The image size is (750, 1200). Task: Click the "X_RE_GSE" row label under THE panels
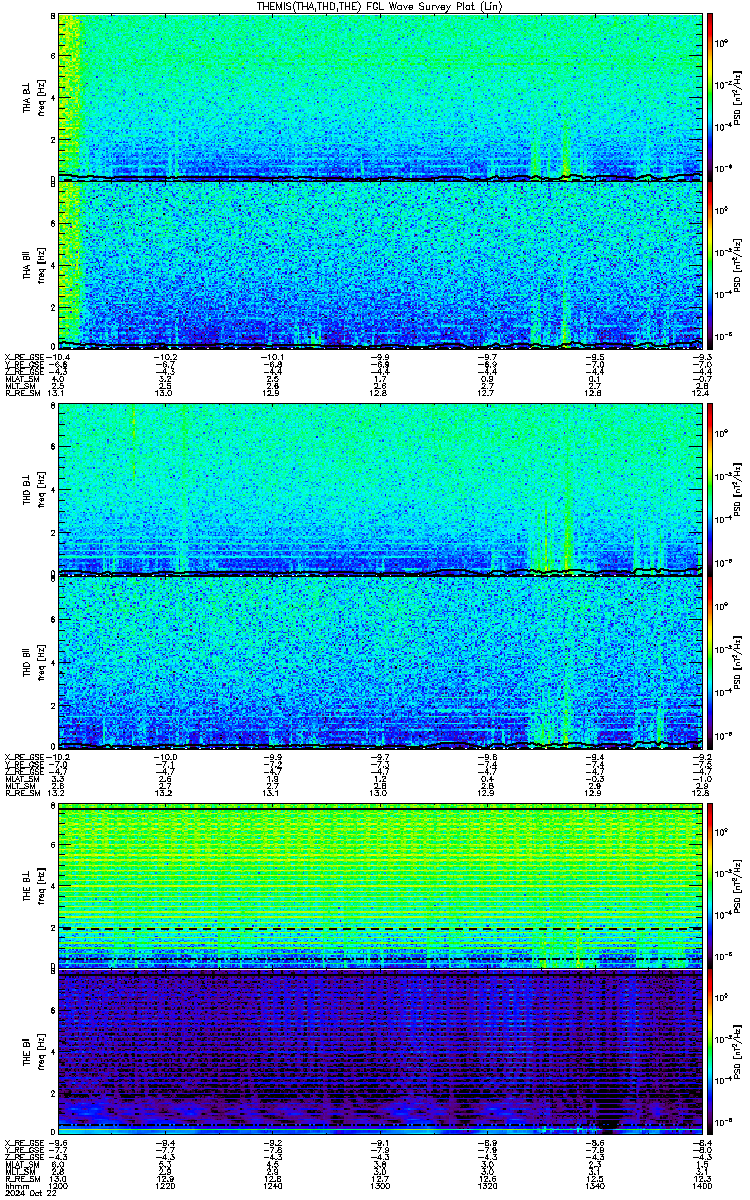tap(23, 1142)
